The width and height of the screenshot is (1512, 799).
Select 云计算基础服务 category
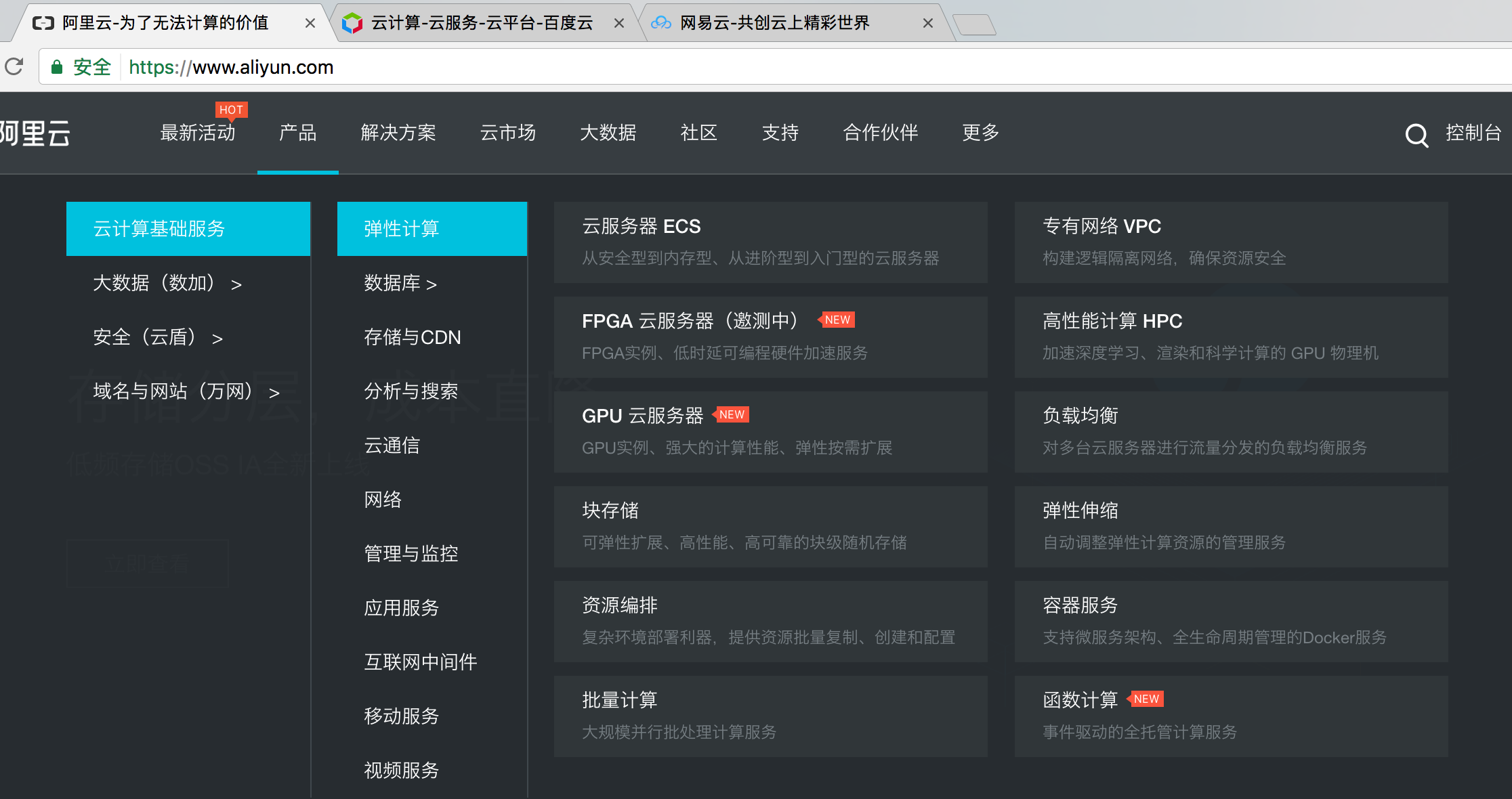point(188,229)
